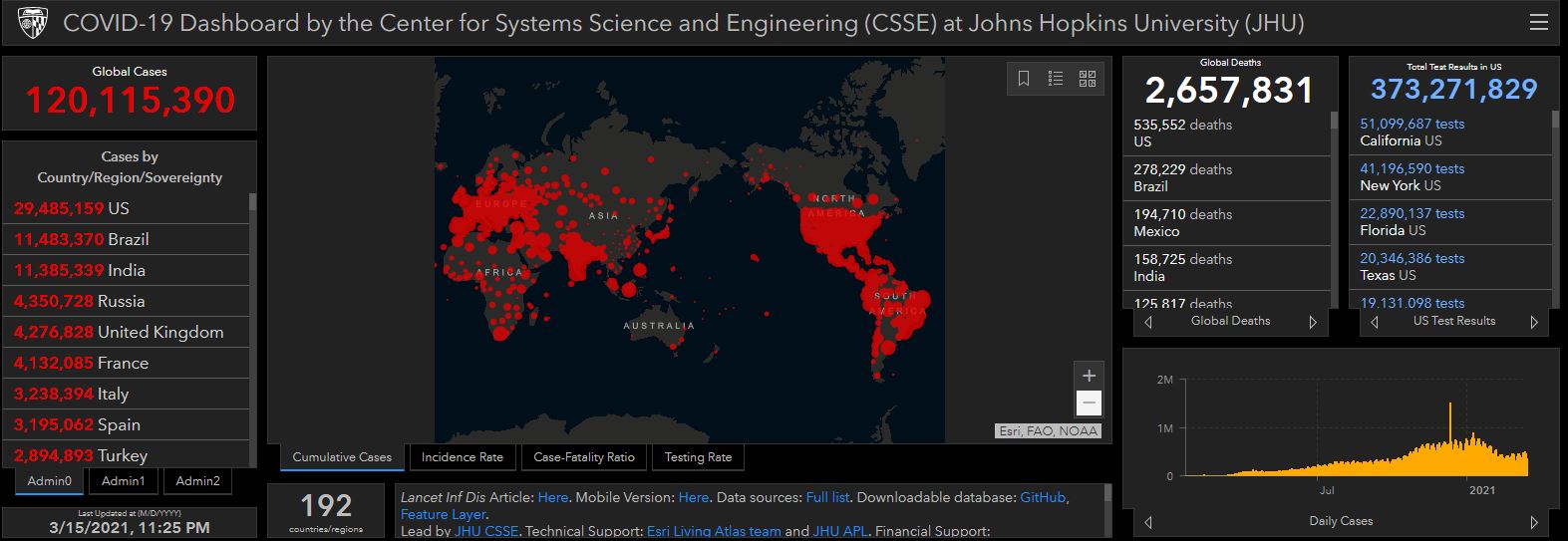Zoom in on the map
The height and width of the screenshot is (541, 1568).
pyautogui.click(x=1089, y=376)
